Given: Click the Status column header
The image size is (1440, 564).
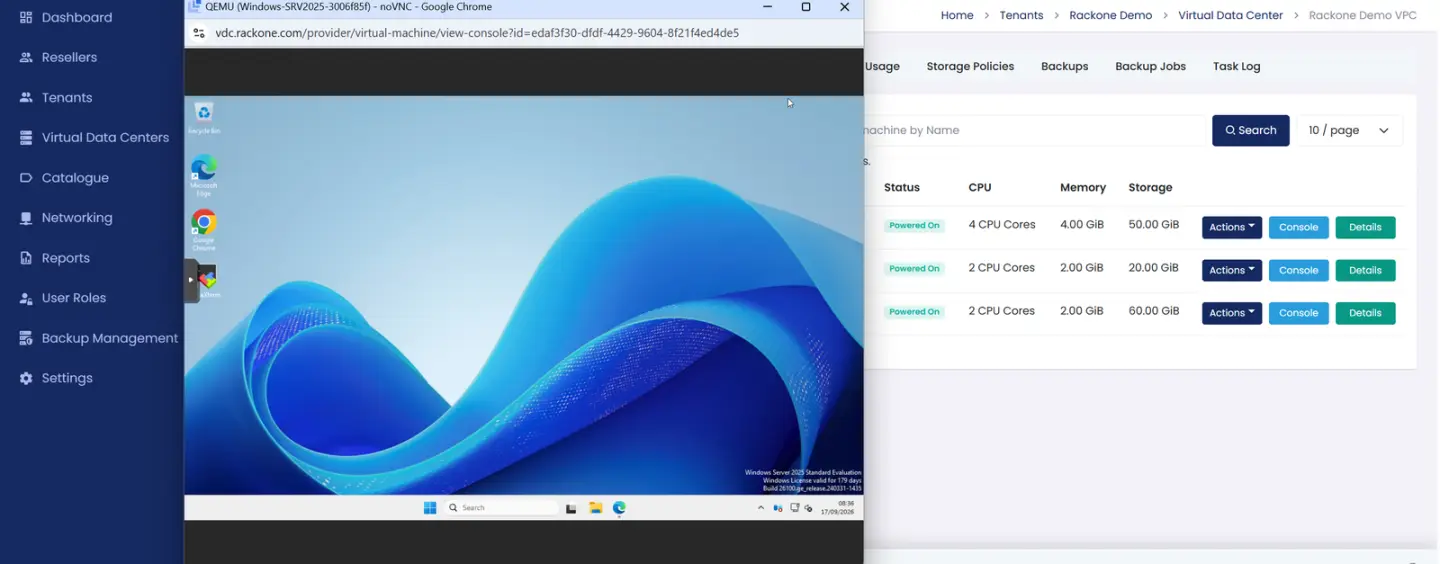Looking at the screenshot, I should point(902,187).
